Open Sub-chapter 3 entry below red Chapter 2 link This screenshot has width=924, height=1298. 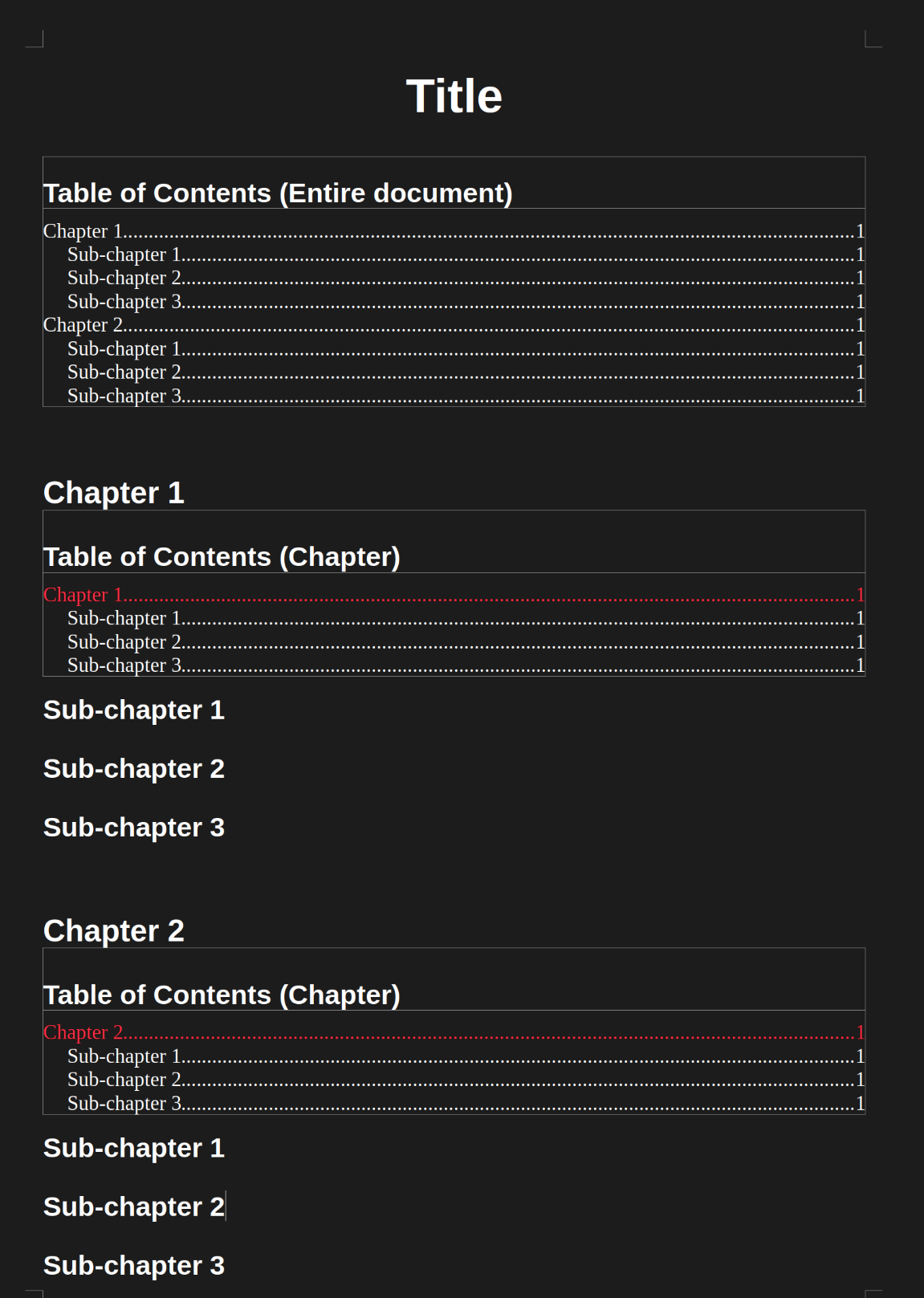point(124,1104)
